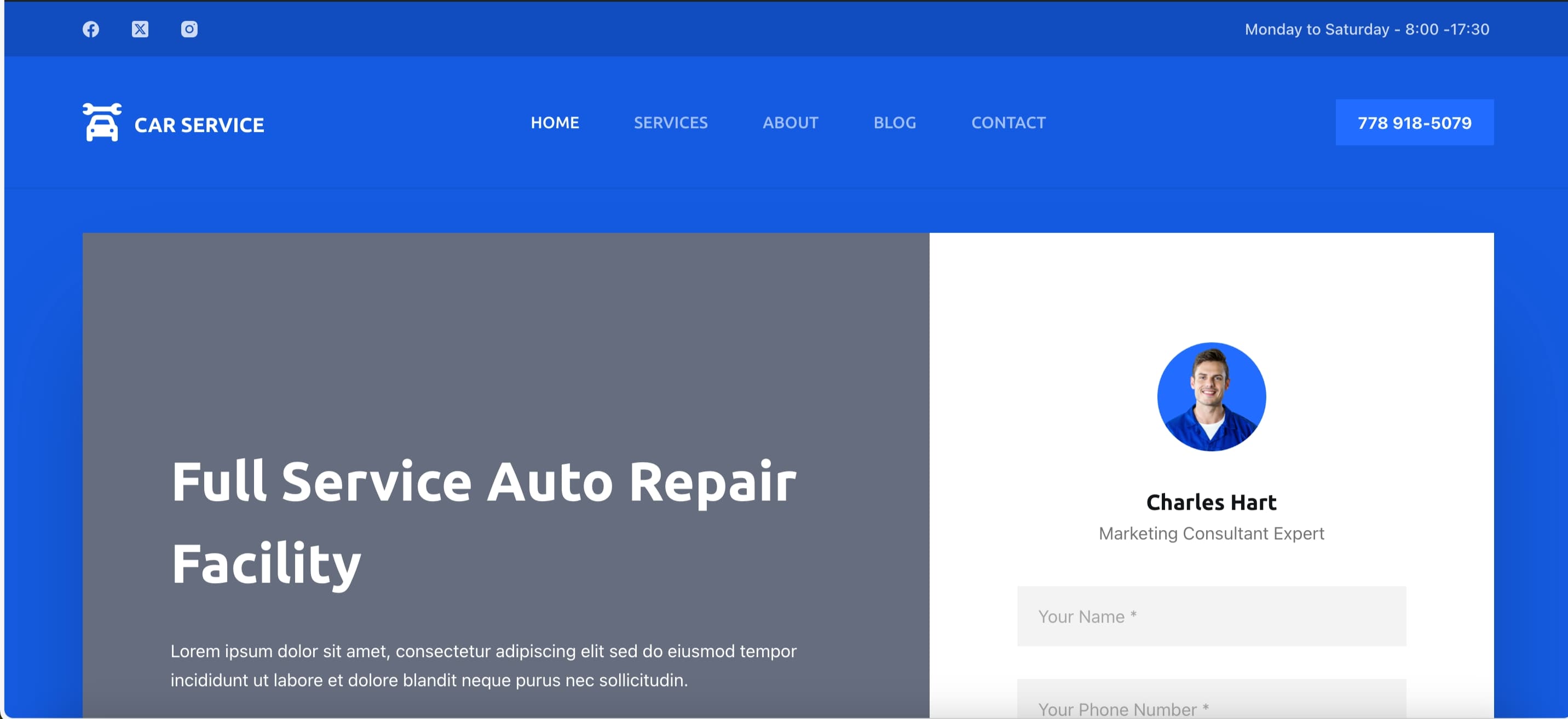Click the Monday to Saturday hours text
The width and height of the screenshot is (1568, 719).
[x=1367, y=29]
